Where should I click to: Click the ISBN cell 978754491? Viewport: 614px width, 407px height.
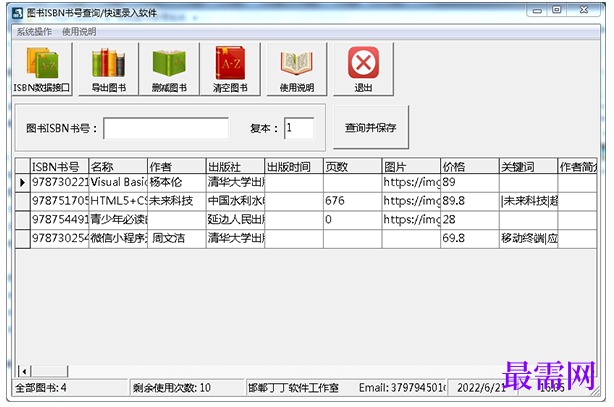(x=60, y=220)
